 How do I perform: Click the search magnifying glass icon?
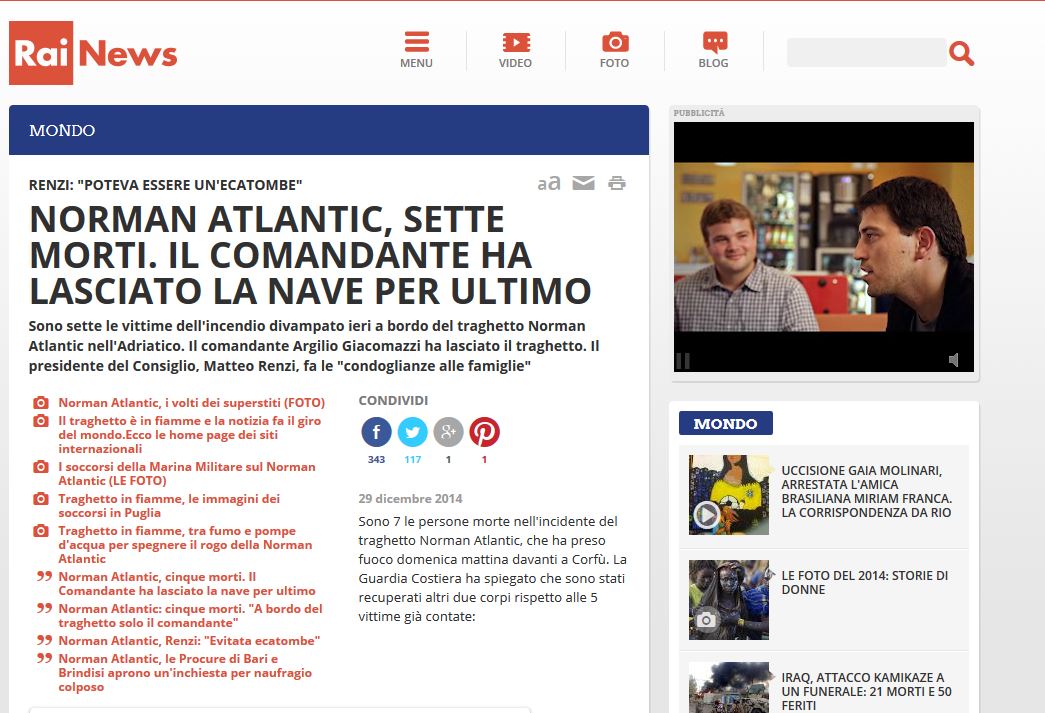coord(961,53)
